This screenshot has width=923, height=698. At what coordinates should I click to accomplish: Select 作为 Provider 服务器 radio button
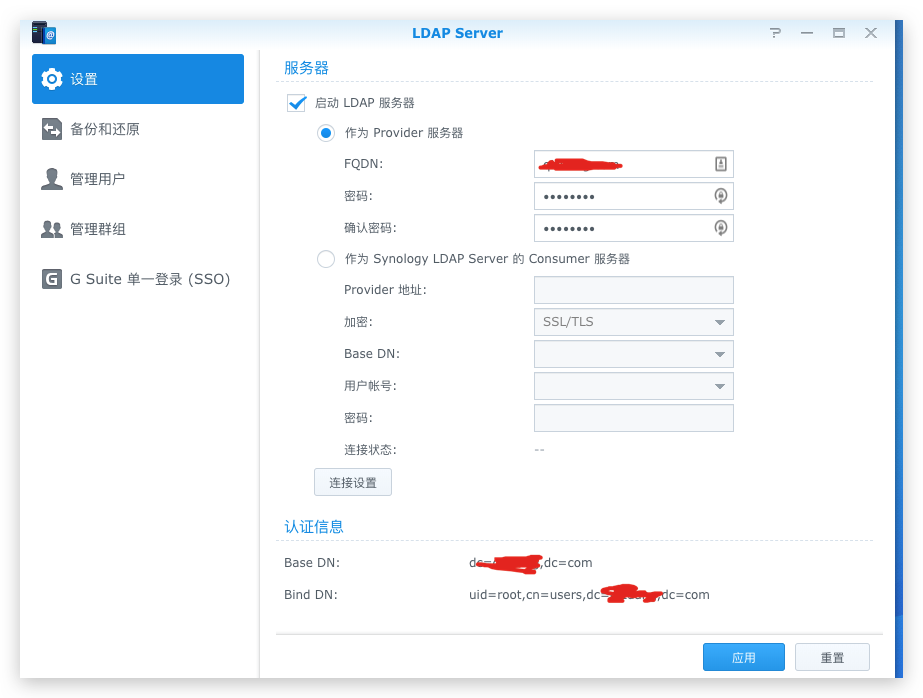tap(326, 133)
